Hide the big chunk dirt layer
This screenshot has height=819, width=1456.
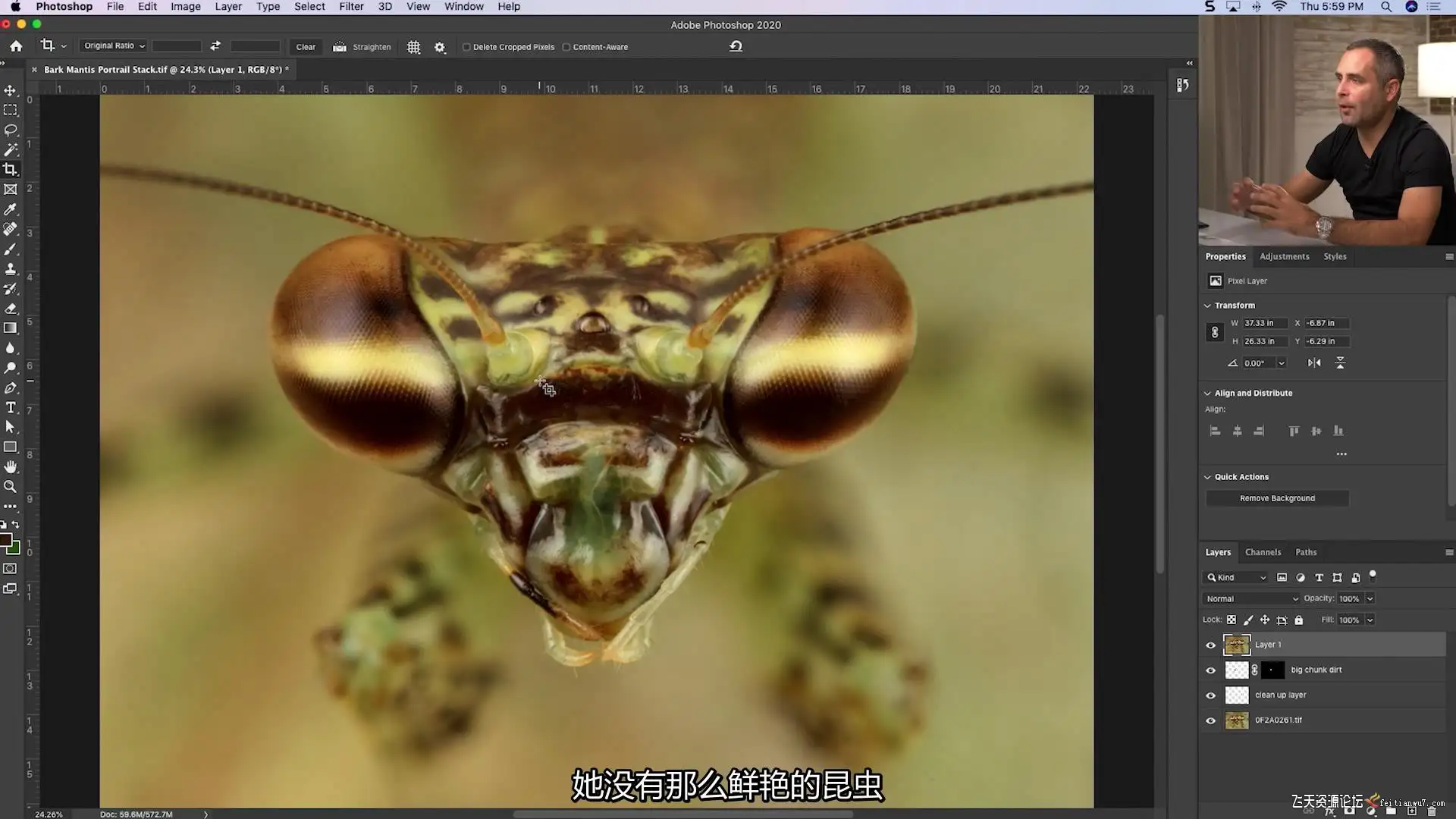(x=1210, y=670)
